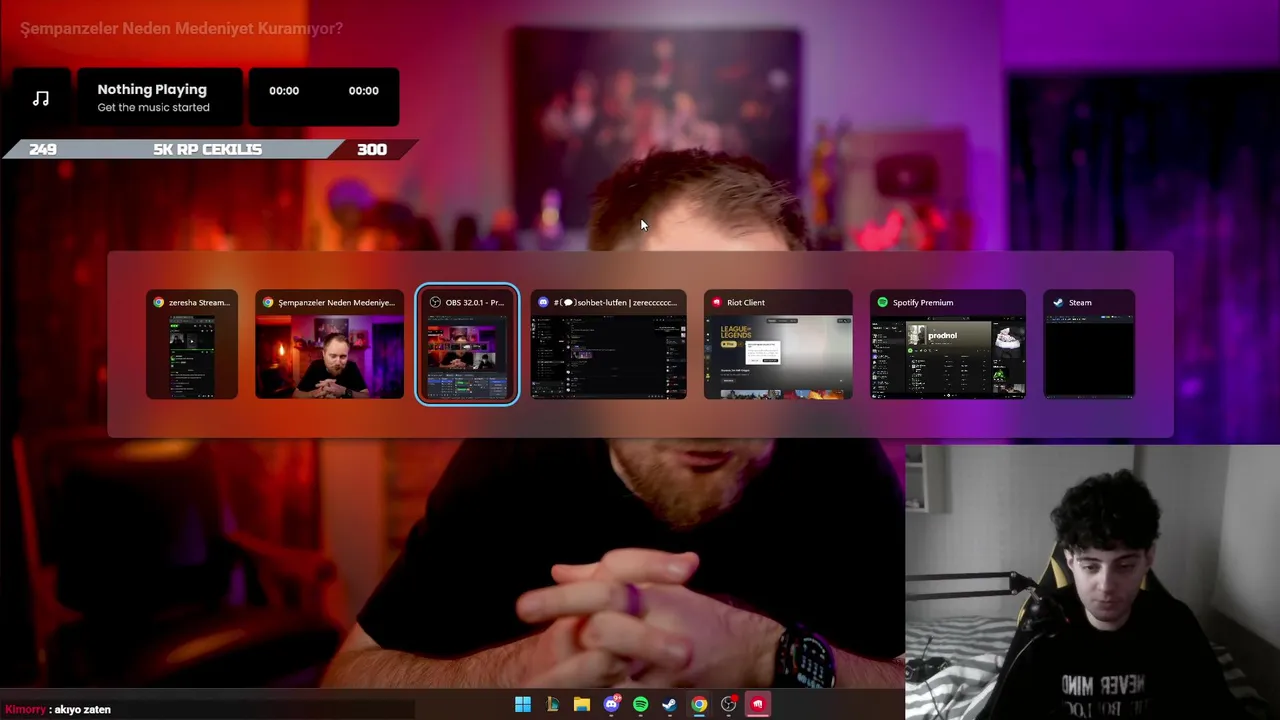Open Spotify from the taskbar
This screenshot has height=720, width=1280.
tap(640, 705)
